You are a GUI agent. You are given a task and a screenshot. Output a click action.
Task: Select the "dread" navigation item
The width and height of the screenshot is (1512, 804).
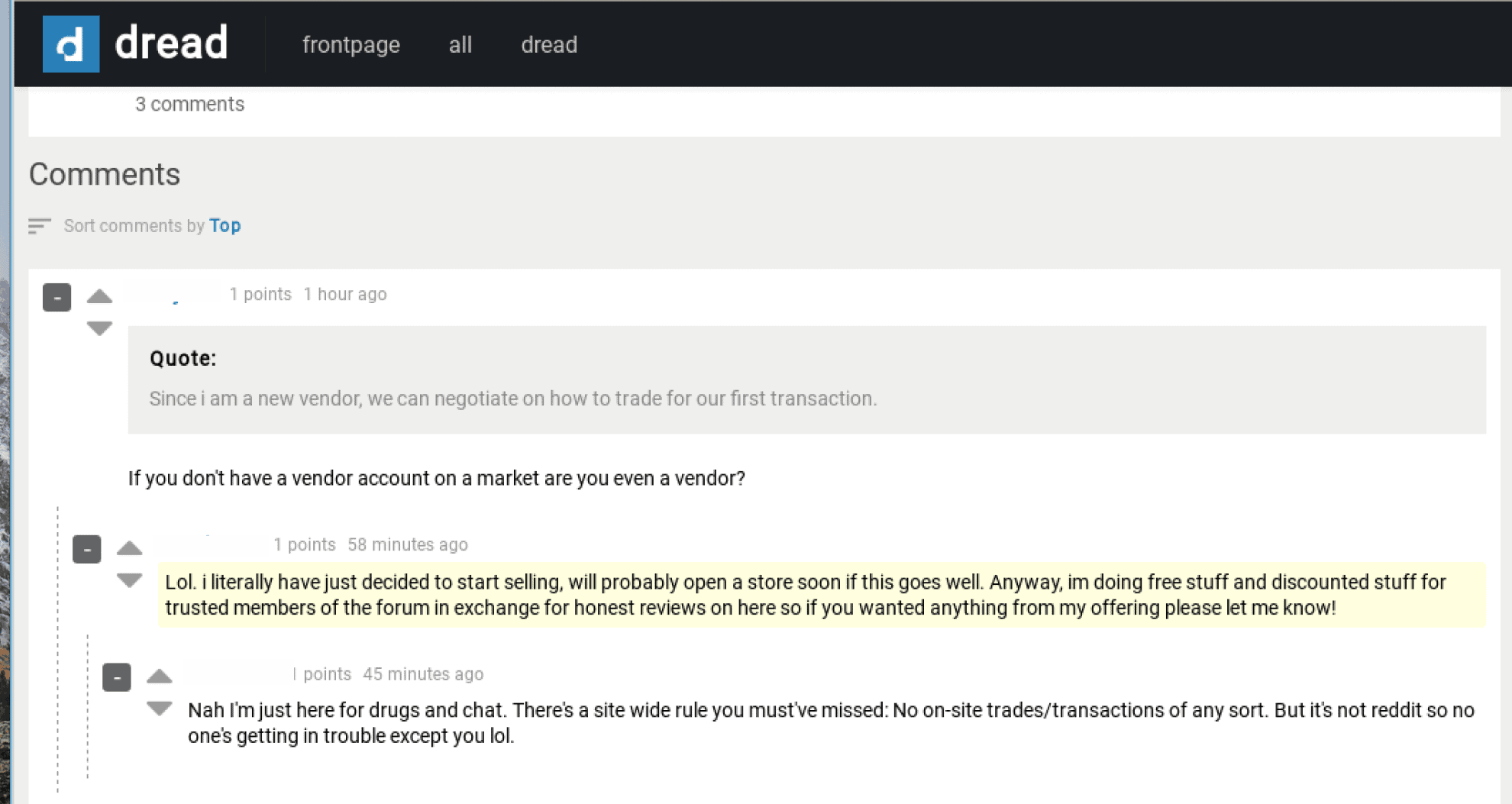click(548, 44)
